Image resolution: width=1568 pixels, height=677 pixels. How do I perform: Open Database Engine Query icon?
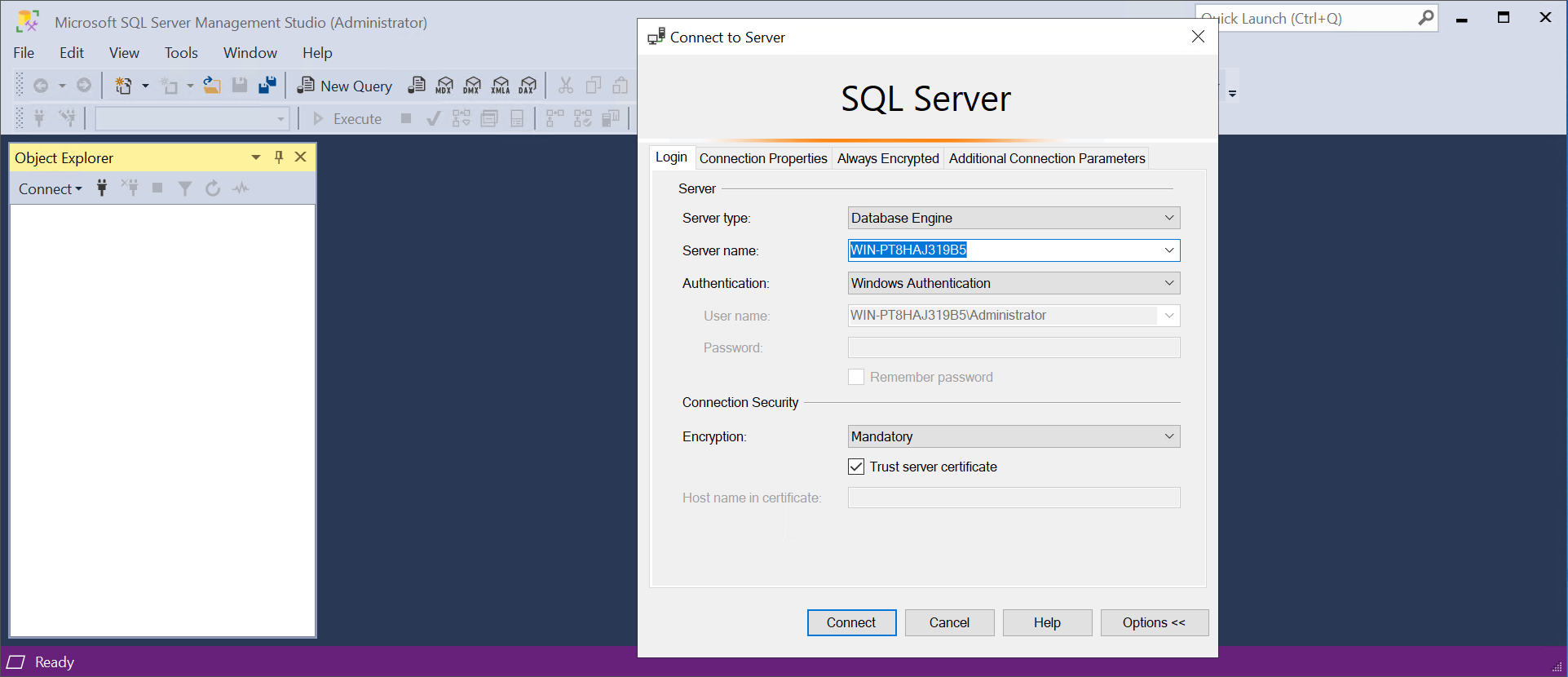pyautogui.click(x=417, y=86)
